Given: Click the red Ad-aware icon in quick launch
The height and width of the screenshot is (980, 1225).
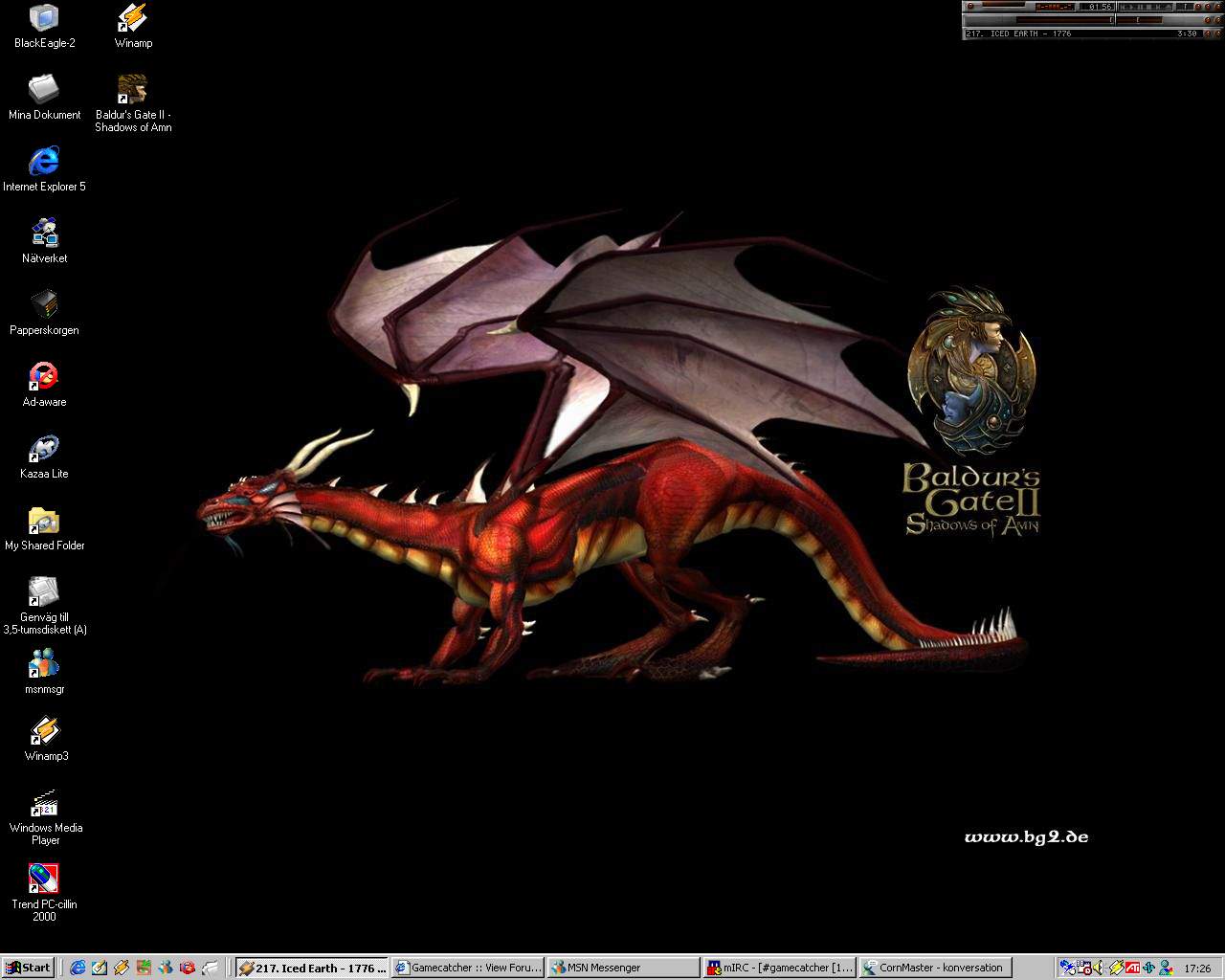Looking at the screenshot, I should 188,968.
